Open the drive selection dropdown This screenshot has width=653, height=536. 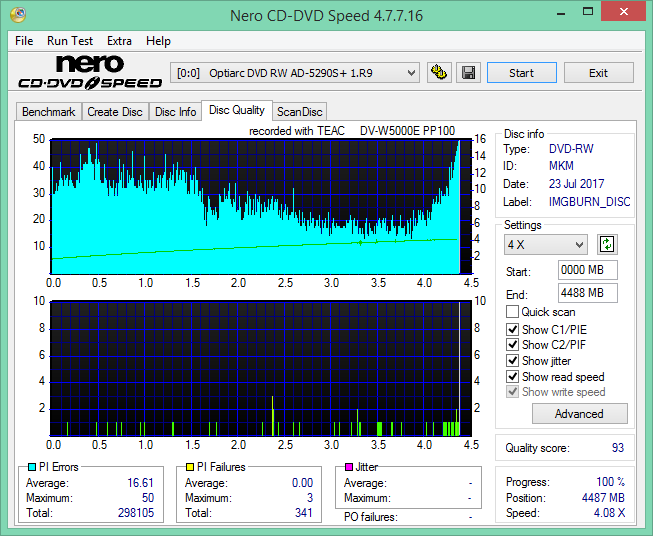tap(294, 73)
